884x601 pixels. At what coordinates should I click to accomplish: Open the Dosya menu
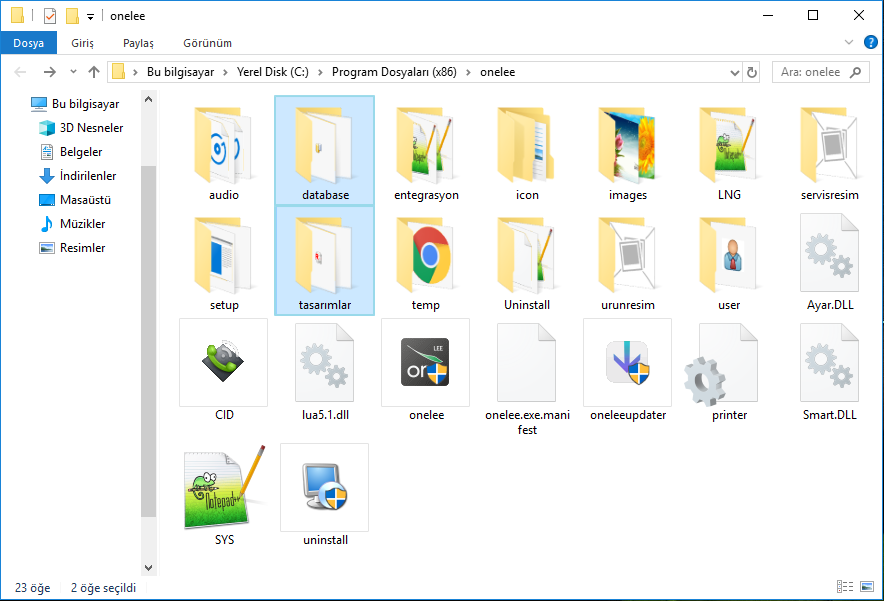click(28, 43)
